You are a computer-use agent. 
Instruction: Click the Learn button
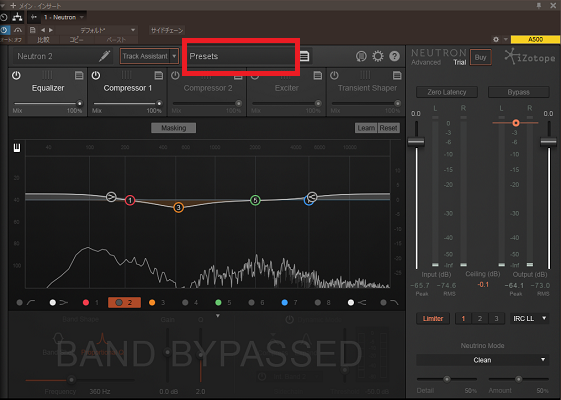366,128
